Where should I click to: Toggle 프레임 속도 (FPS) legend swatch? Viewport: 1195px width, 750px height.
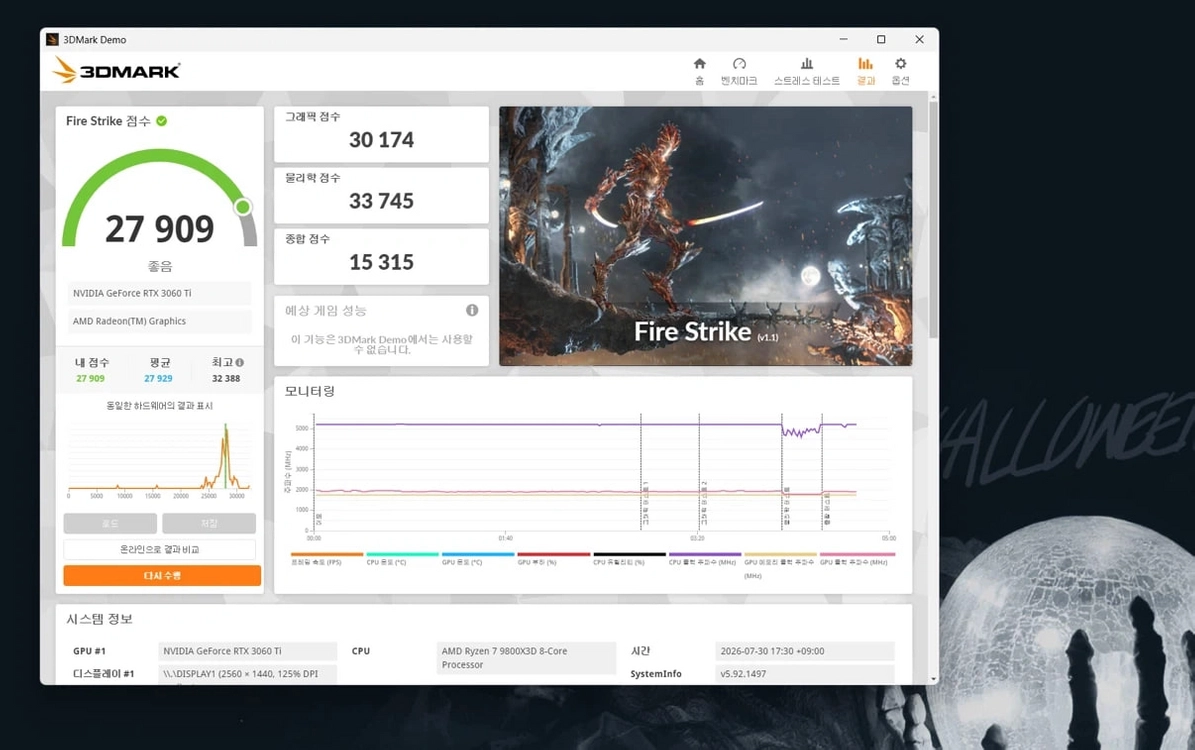click(327, 554)
